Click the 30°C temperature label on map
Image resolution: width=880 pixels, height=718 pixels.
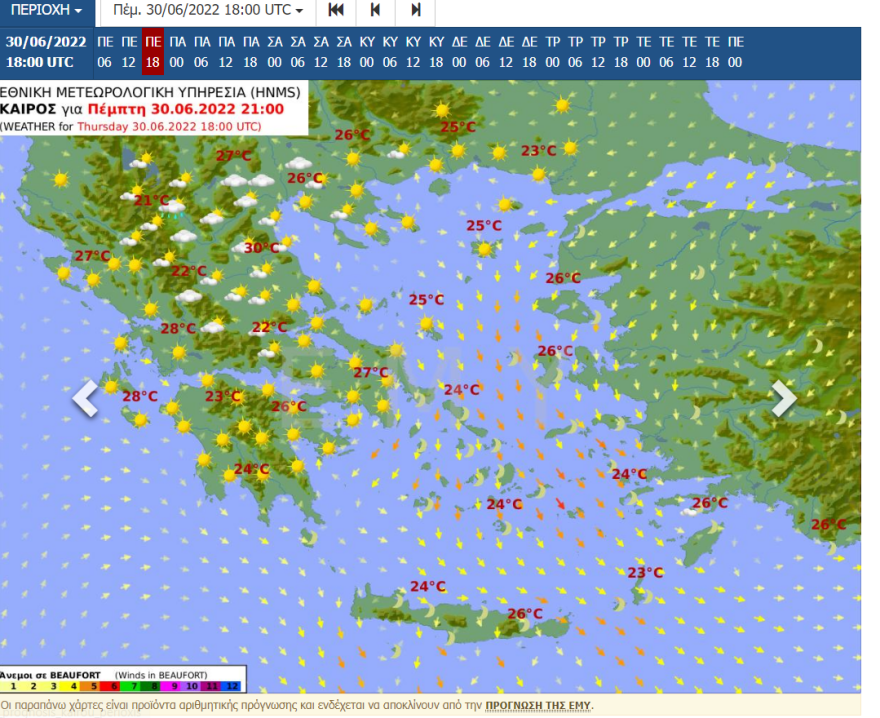[261, 248]
